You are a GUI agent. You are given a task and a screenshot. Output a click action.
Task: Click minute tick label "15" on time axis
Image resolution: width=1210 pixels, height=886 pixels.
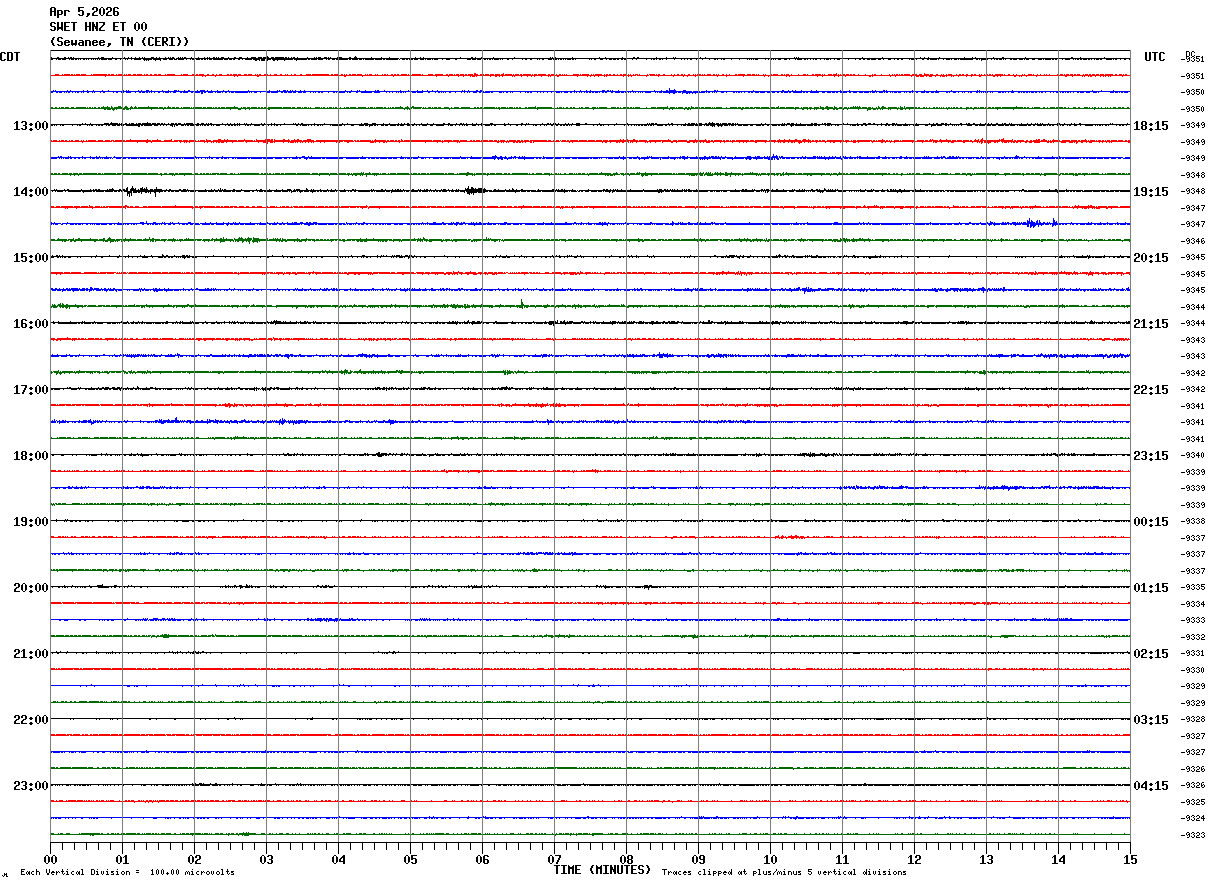coord(1130,859)
